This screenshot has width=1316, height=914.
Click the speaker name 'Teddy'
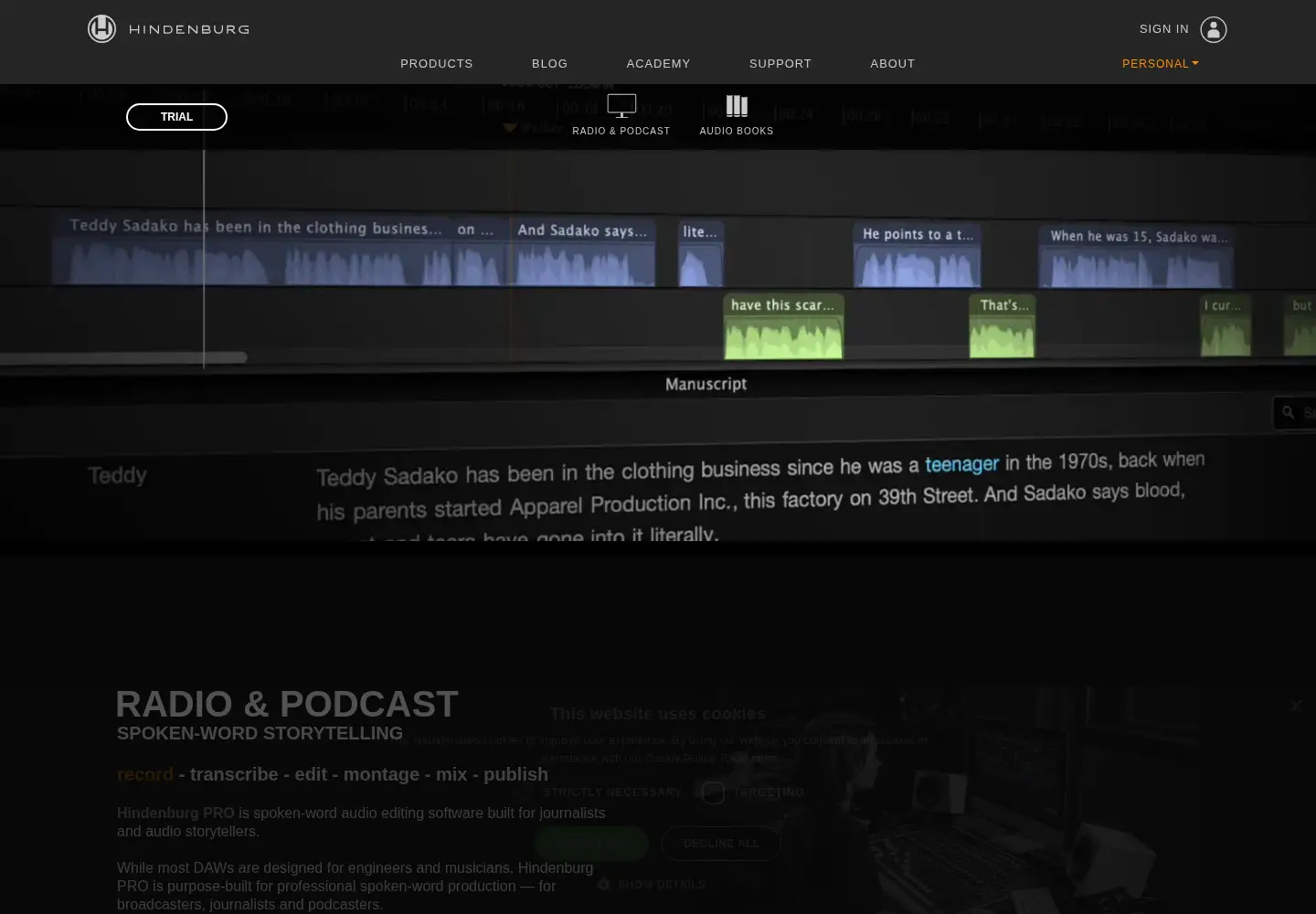[x=117, y=475]
